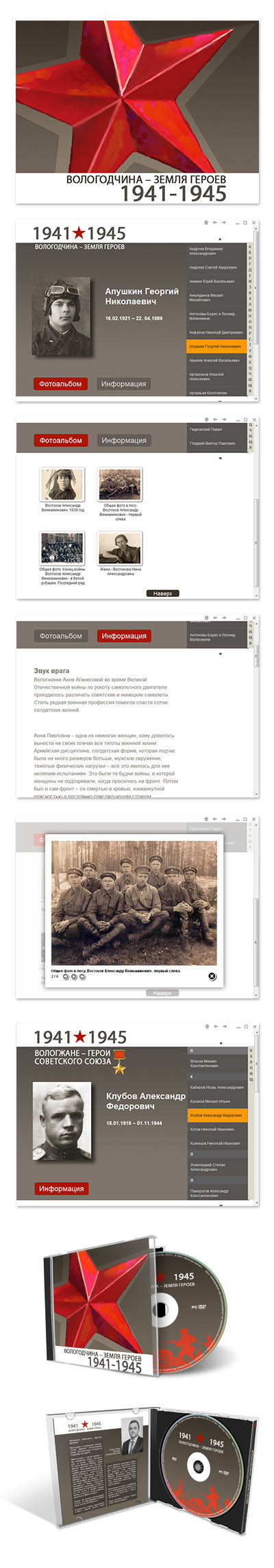The width and height of the screenshot is (274, 1568).
Task: Click home icon in the lightbox window
Action: [x=206, y=818]
